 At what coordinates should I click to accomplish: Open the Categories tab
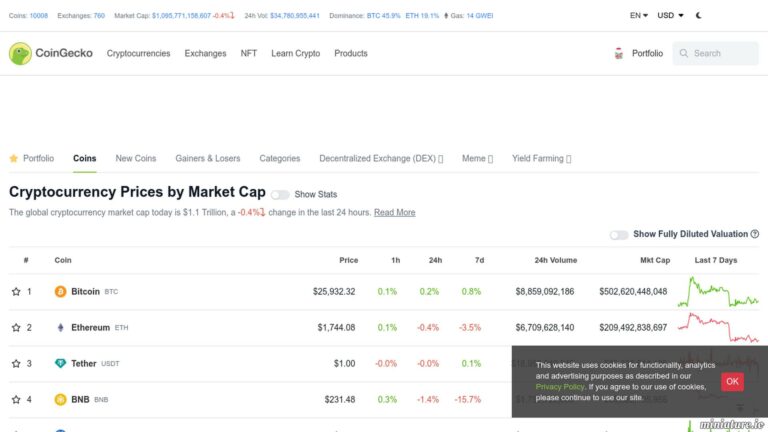(x=280, y=158)
